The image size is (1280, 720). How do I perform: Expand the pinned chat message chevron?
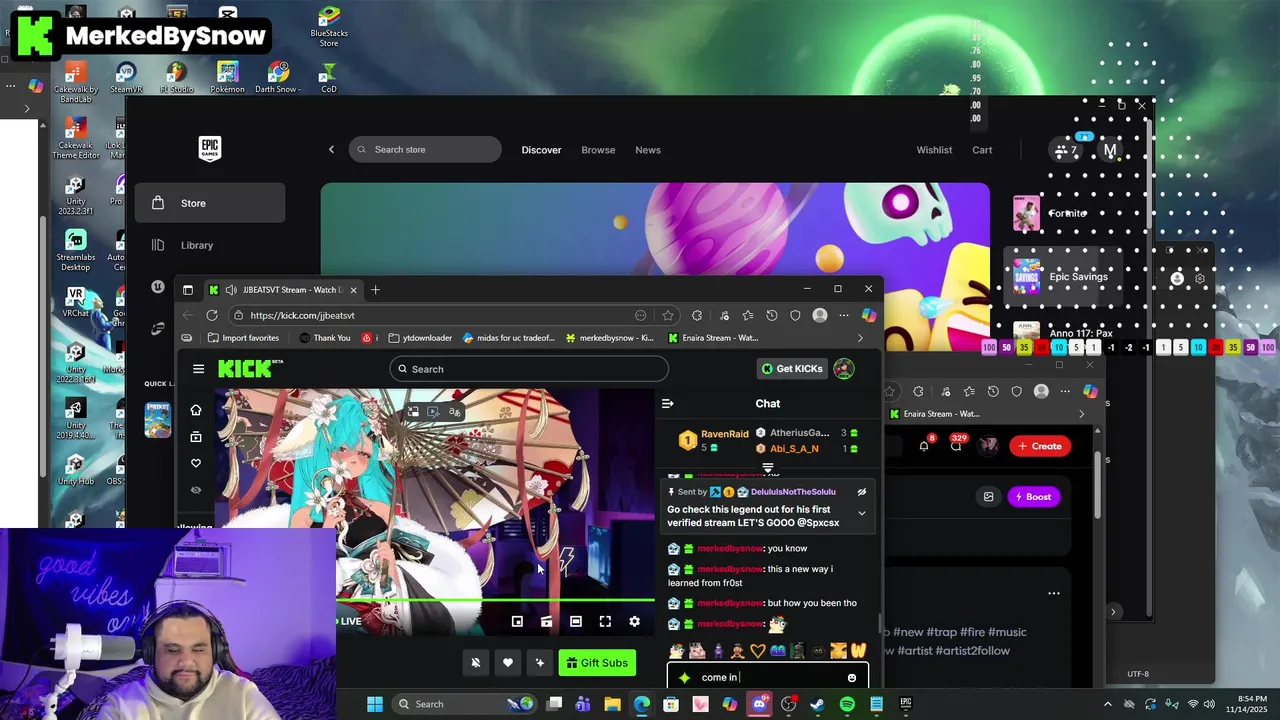click(862, 513)
